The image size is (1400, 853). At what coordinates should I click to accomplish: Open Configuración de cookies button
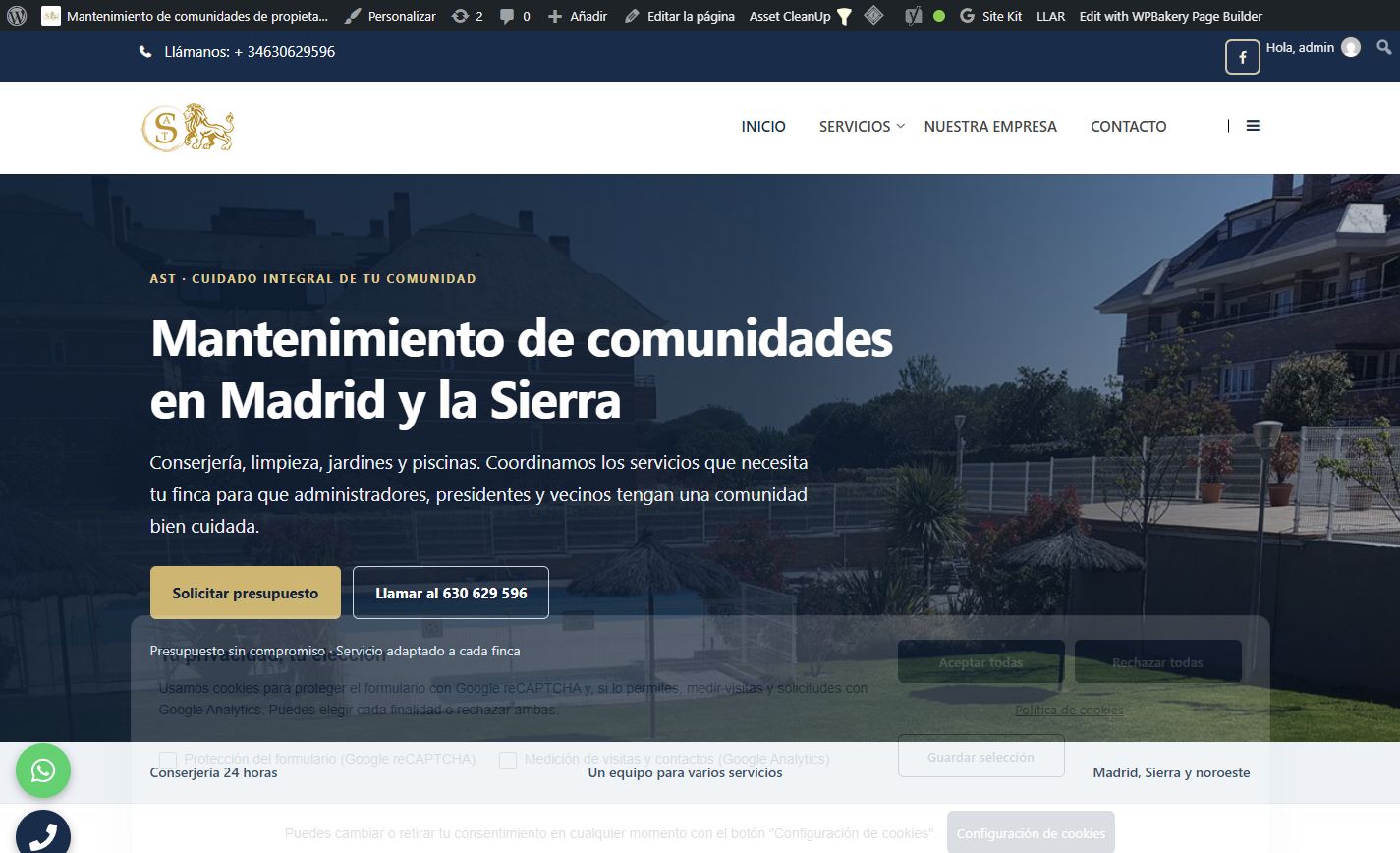click(x=1031, y=832)
